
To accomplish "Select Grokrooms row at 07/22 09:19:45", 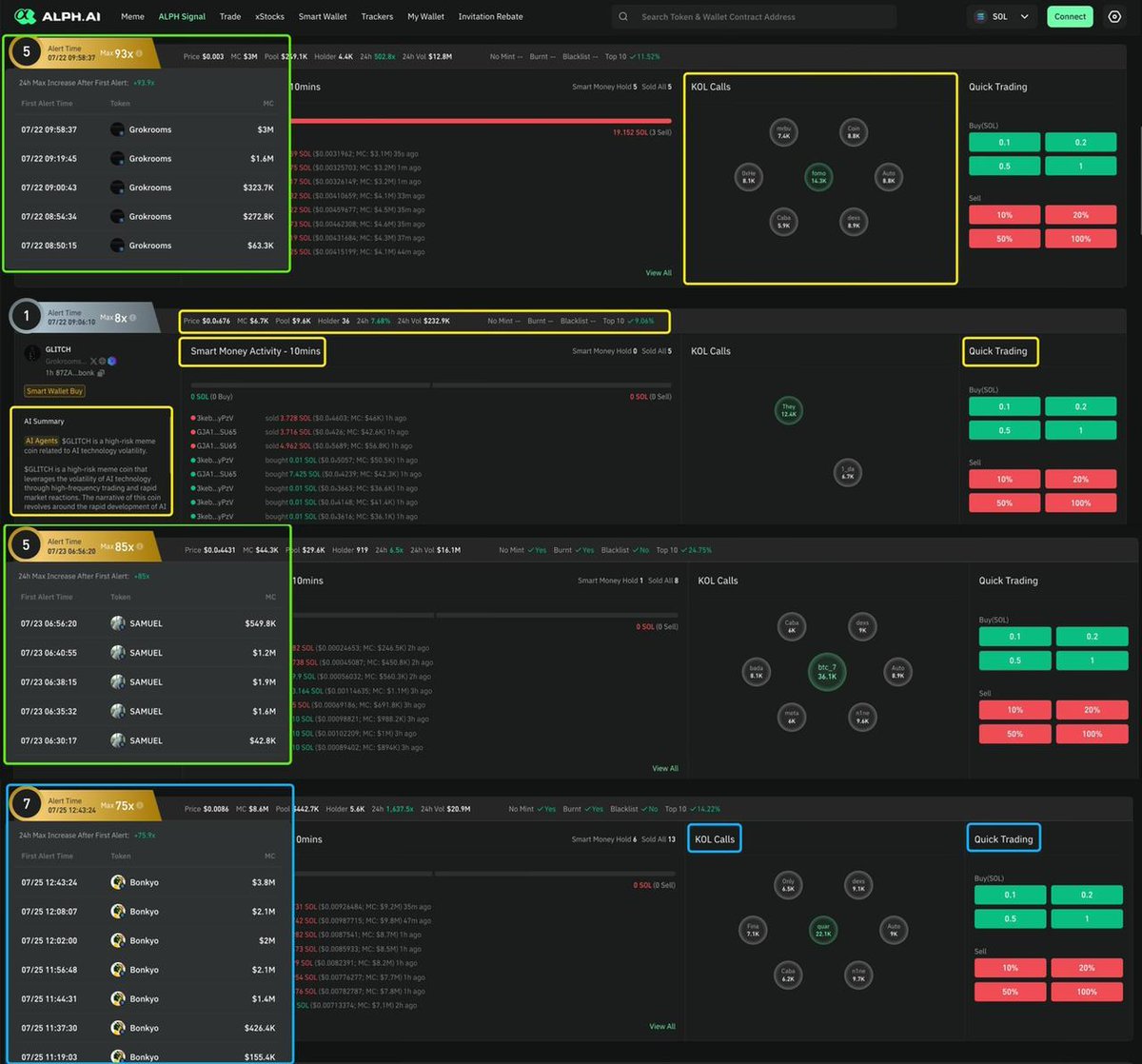I will (148, 159).
